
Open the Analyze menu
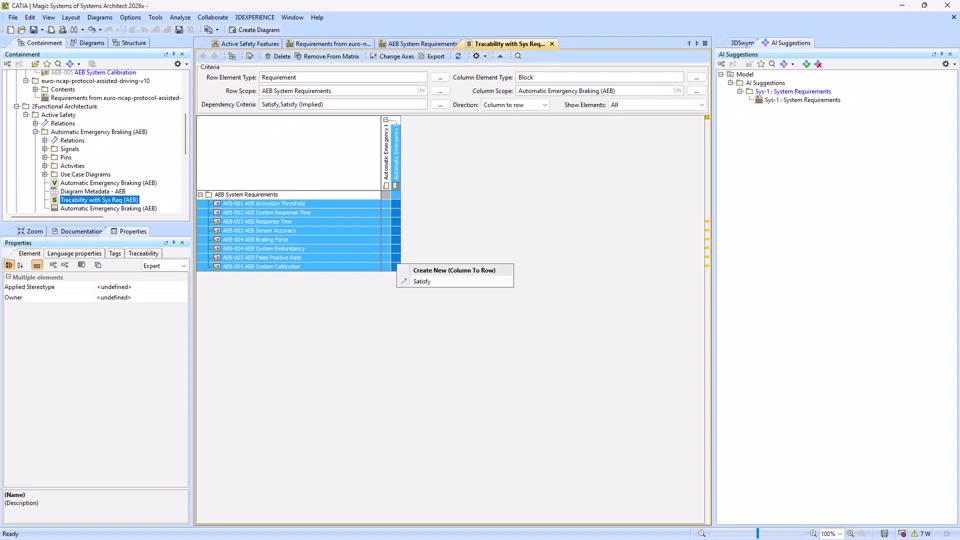click(x=180, y=17)
